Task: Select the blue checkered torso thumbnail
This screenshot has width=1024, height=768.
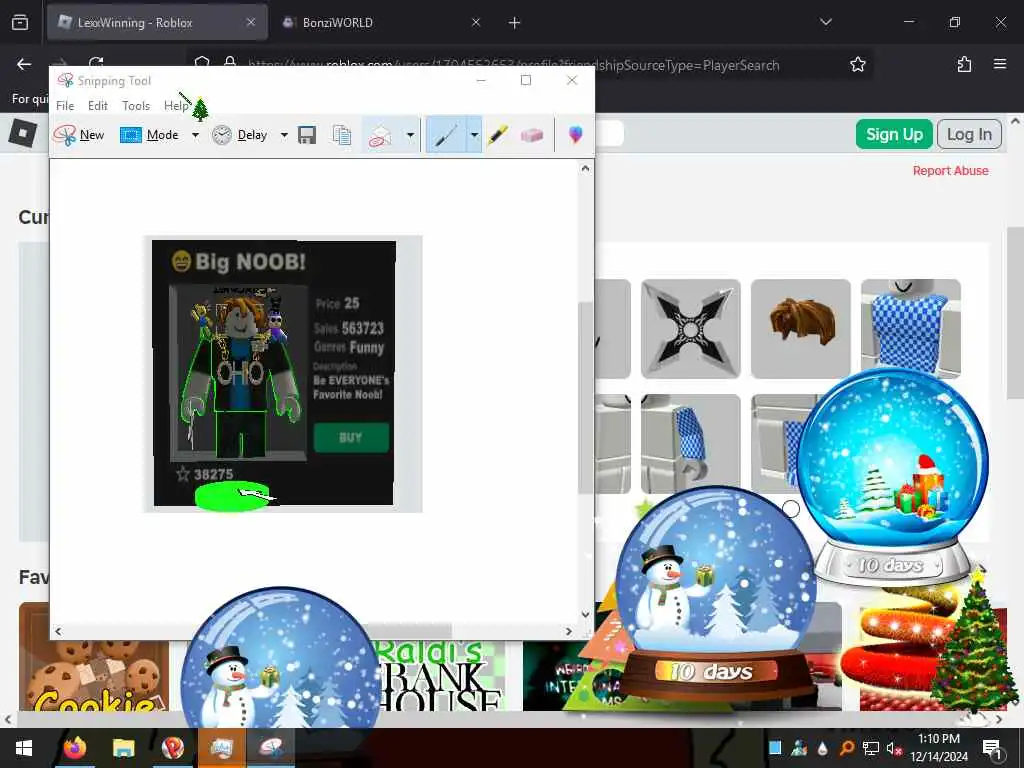Action: (x=910, y=327)
